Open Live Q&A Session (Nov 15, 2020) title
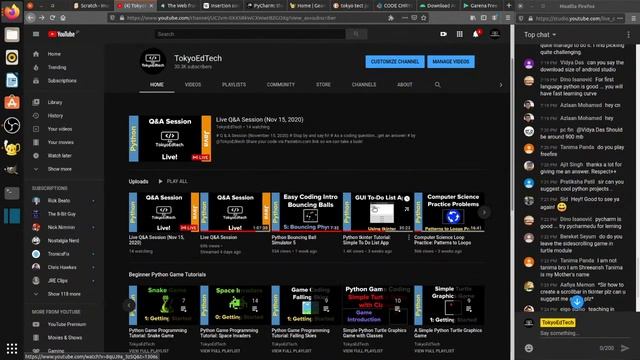Image resolution: width=640 pixels, height=360 pixels. click(260, 120)
